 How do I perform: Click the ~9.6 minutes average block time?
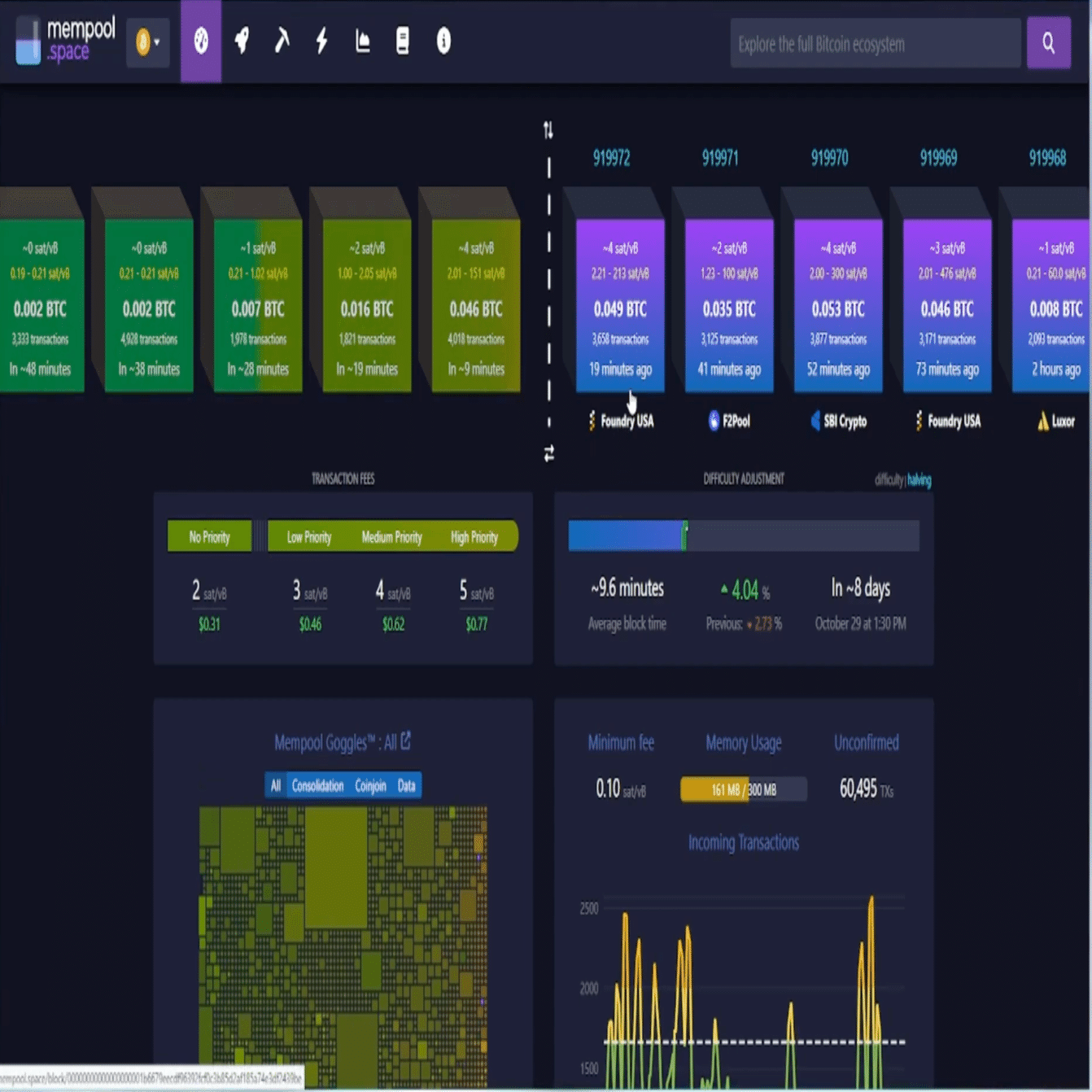627,588
